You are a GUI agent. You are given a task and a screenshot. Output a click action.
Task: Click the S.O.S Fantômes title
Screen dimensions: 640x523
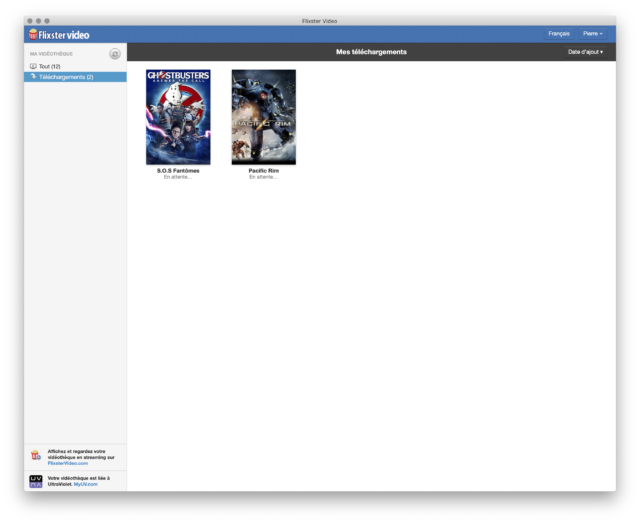pyautogui.click(x=178, y=171)
